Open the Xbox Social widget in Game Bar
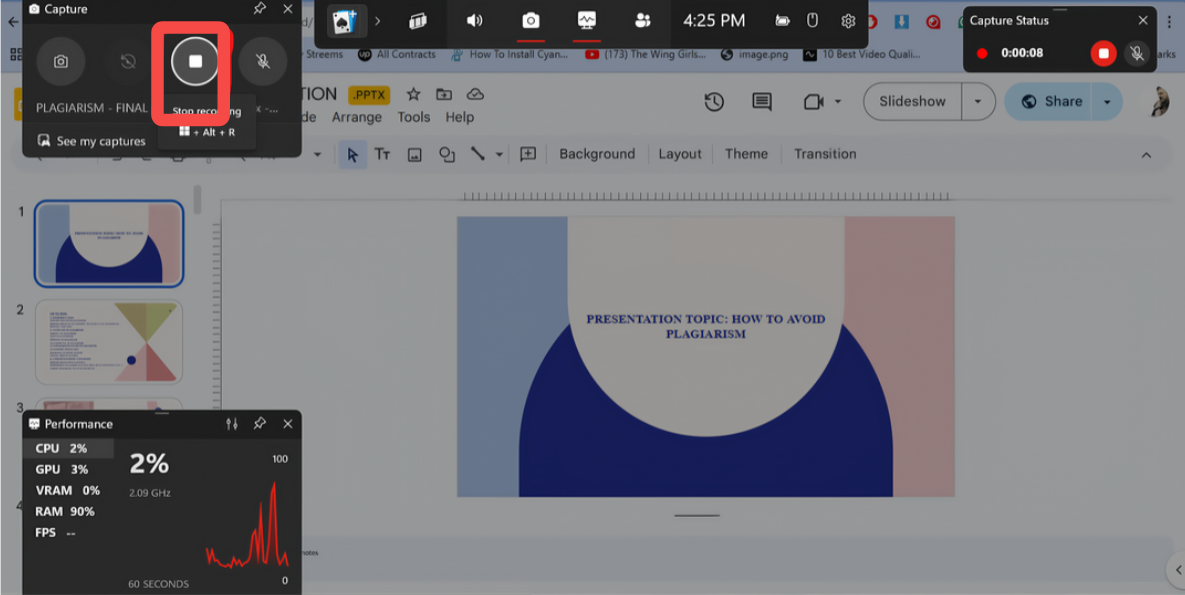This screenshot has height=595, width=1185. point(642,21)
